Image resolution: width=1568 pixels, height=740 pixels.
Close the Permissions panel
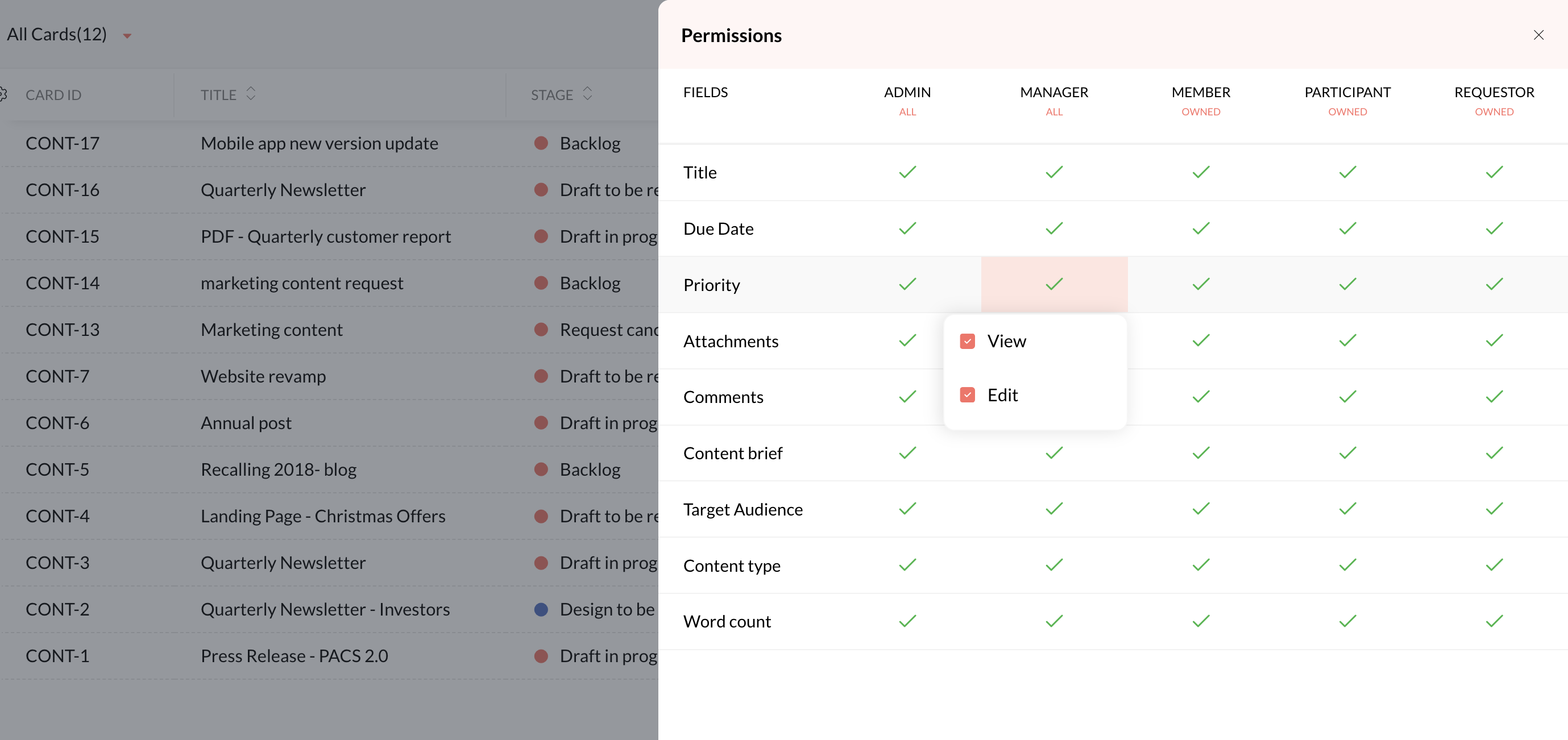click(1538, 35)
